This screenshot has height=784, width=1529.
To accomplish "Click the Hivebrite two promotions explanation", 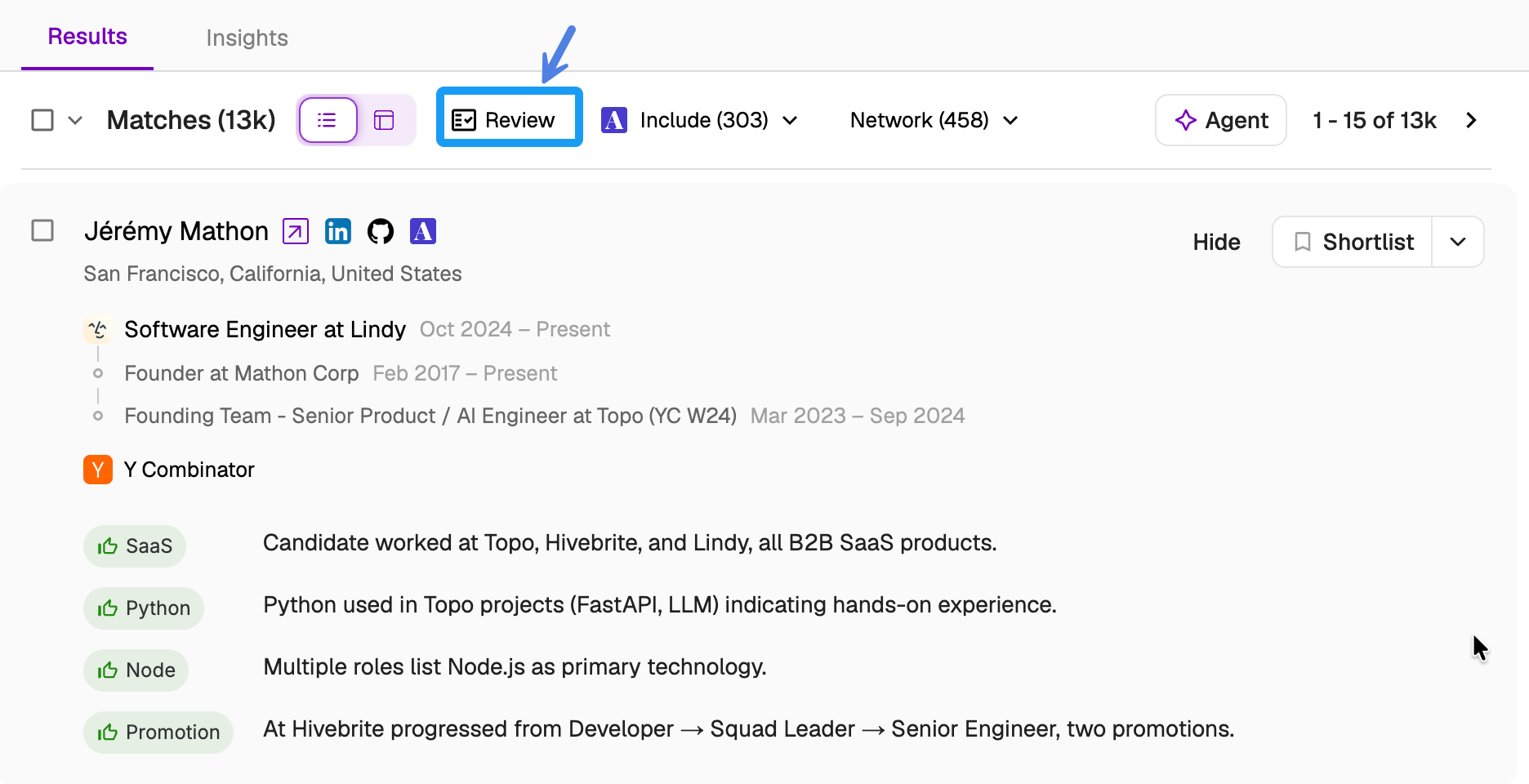I will pyautogui.click(x=748, y=729).
